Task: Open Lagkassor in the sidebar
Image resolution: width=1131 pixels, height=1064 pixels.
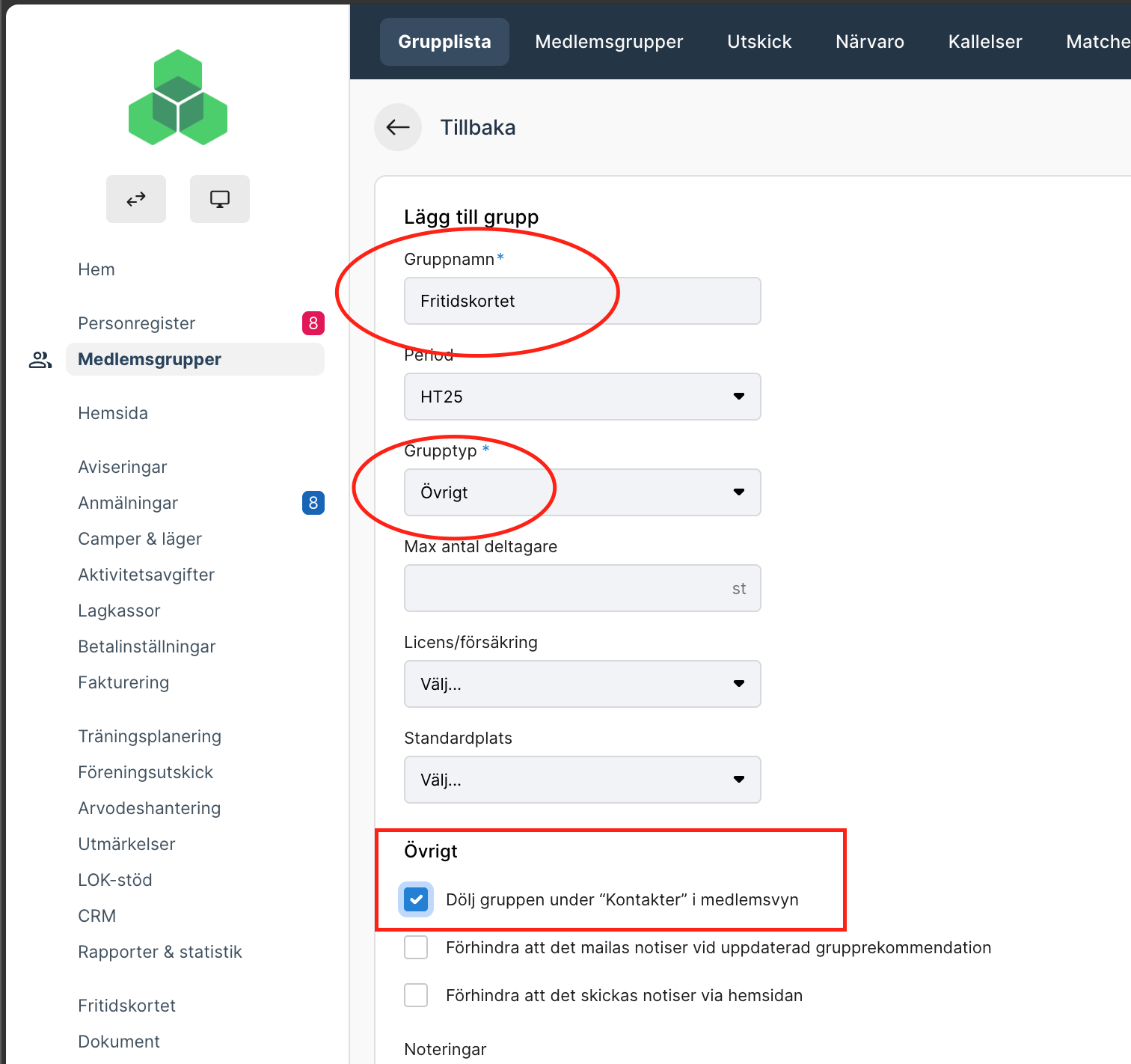Action: [x=120, y=611]
